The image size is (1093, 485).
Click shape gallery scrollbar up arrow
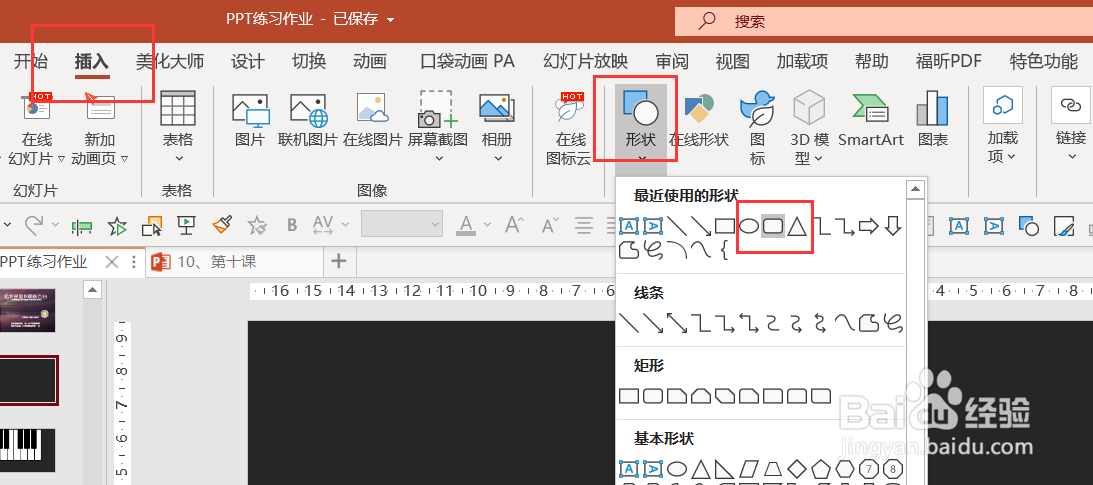tap(915, 188)
